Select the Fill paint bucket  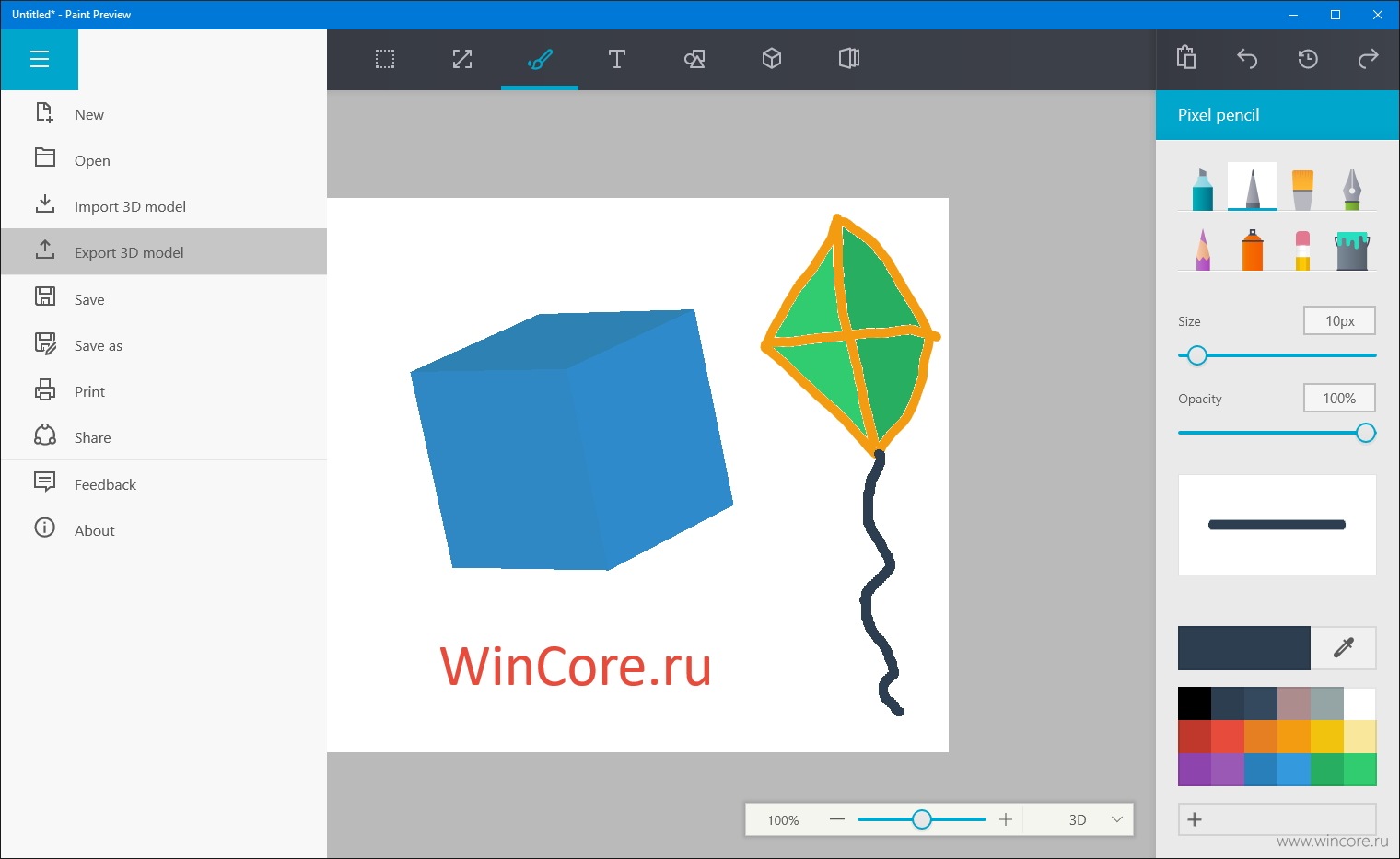1352,249
